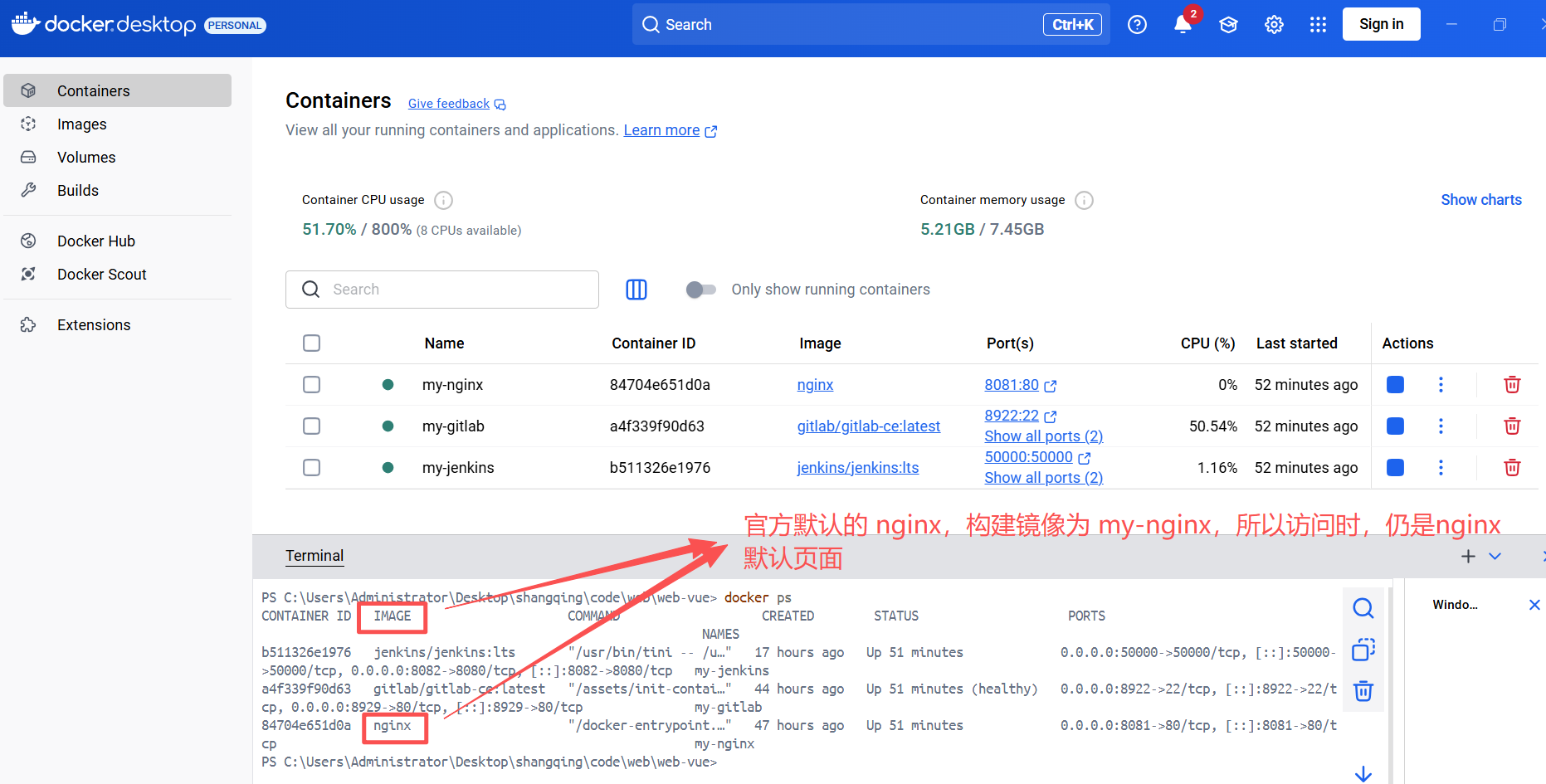Screen dimensions: 1546x784
Task: Click the containers Search field
Action: [x=442, y=290]
